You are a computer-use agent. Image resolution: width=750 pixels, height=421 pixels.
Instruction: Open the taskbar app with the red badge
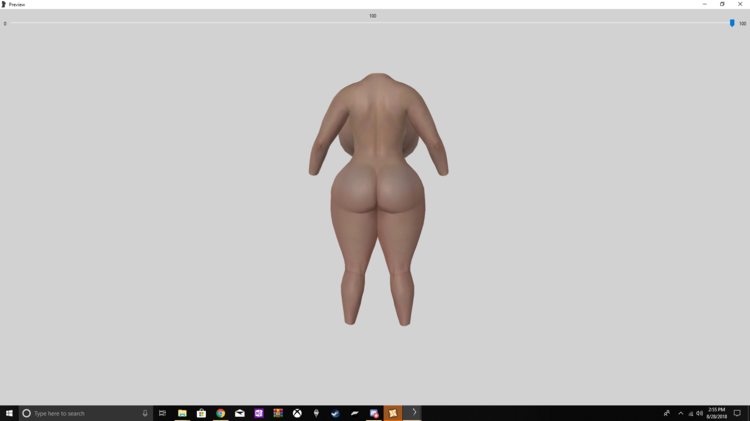click(x=374, y=413)
